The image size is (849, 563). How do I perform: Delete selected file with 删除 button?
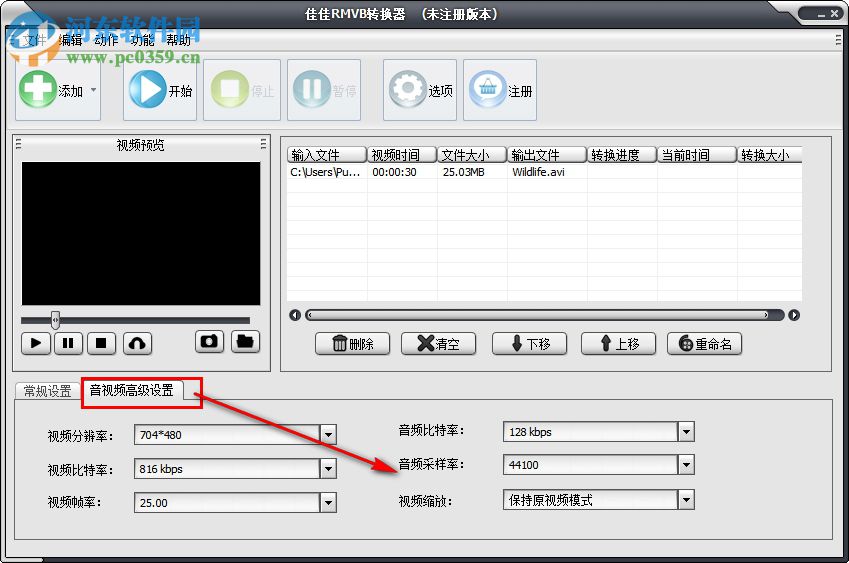pos(352,344)
